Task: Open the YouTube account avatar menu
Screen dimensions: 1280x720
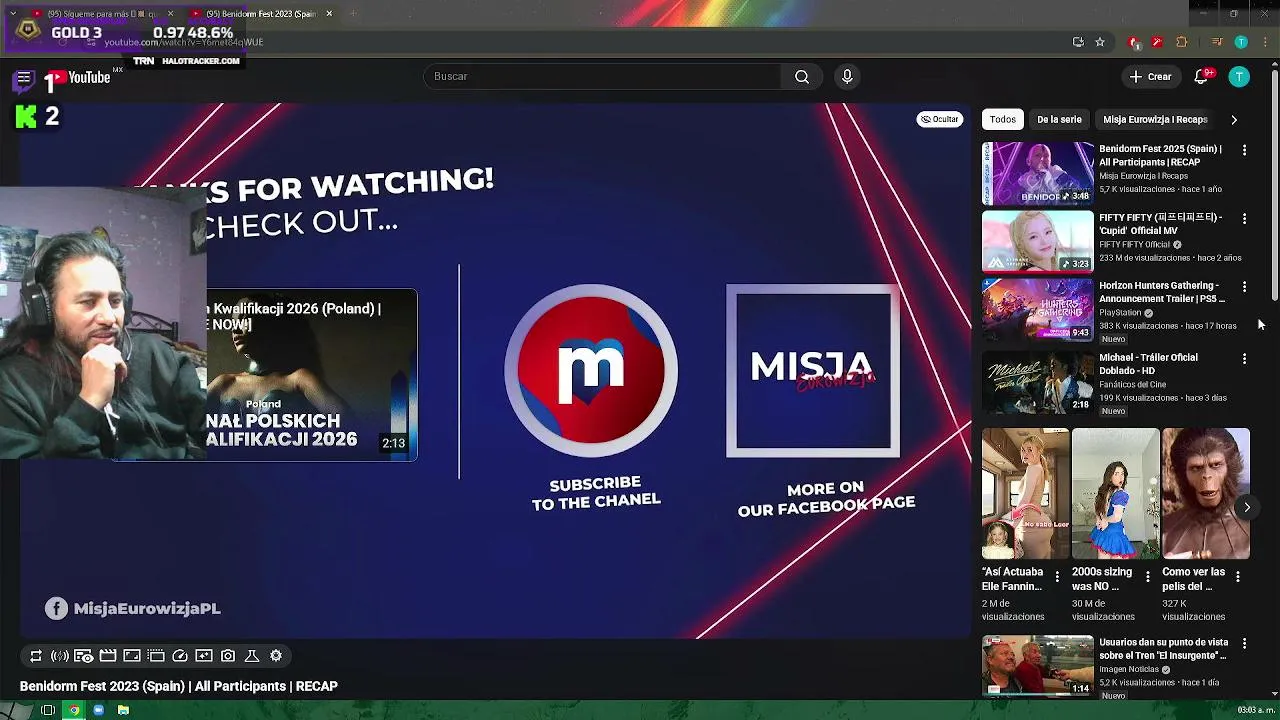Action: tap(1239, 77)
